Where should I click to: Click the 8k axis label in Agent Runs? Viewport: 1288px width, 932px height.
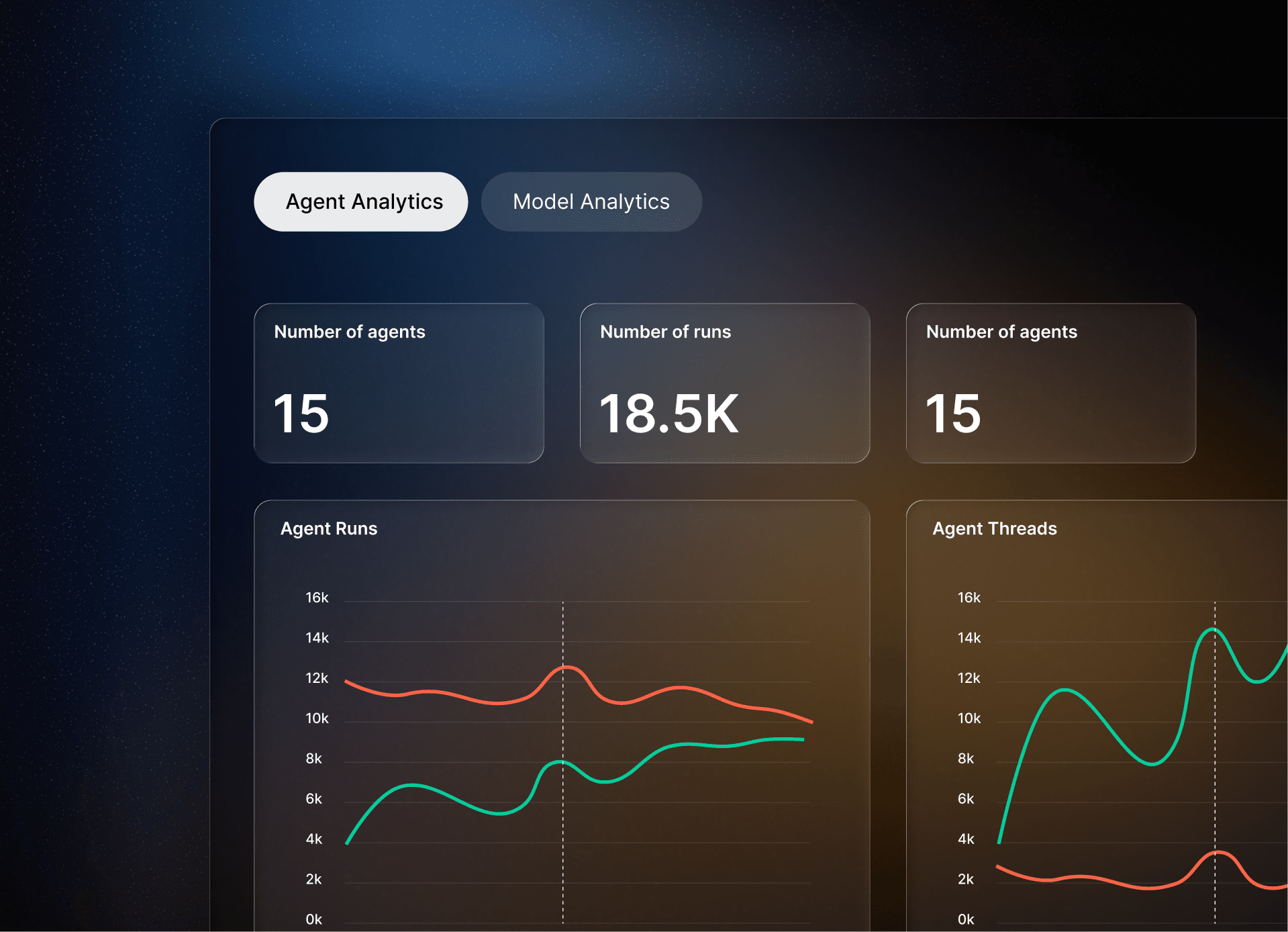313,759
